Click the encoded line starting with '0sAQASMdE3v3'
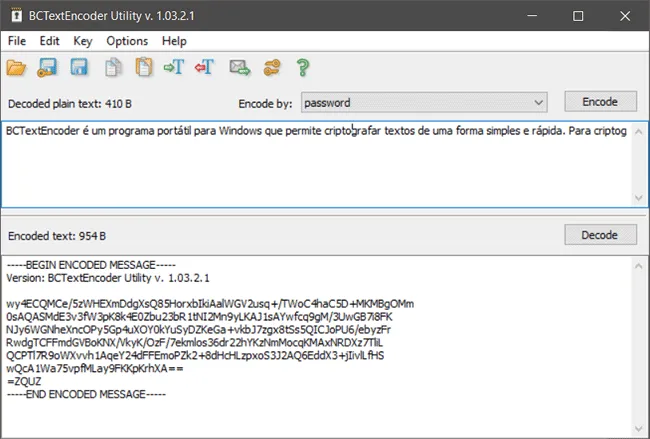Viewport: 650px width, 439px height. pos(199,317)
